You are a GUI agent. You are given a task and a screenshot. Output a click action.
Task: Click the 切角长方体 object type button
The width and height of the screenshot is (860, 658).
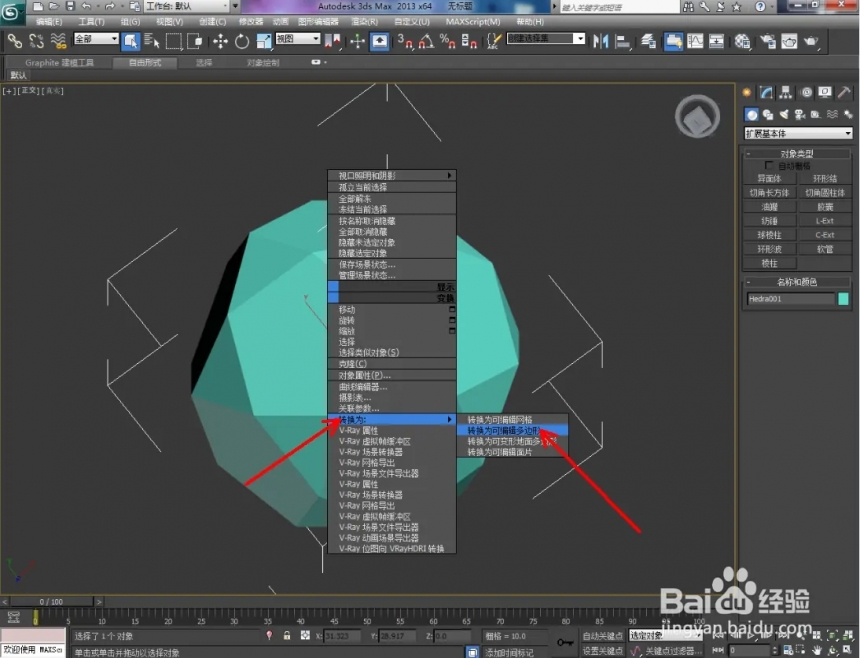(769, 192)
